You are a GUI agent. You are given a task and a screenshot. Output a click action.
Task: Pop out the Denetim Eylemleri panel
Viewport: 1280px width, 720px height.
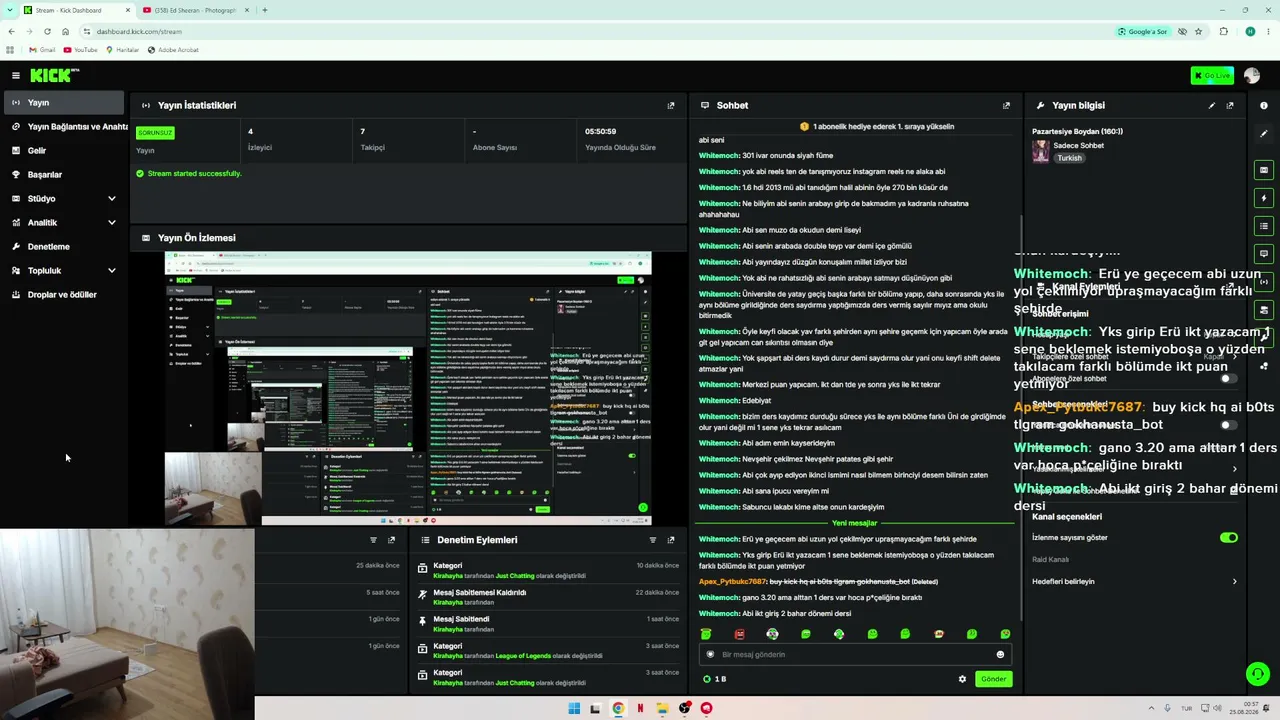pos(671,540)
